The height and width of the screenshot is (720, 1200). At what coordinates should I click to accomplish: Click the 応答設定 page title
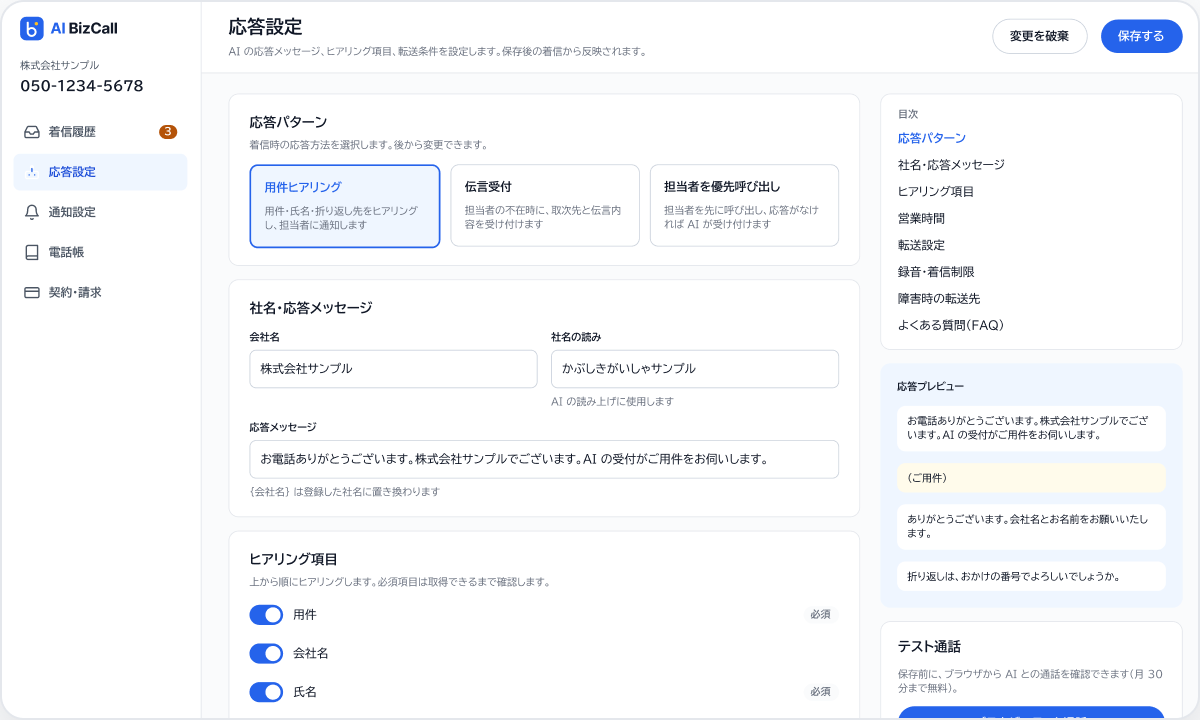[x=265, y=27]
